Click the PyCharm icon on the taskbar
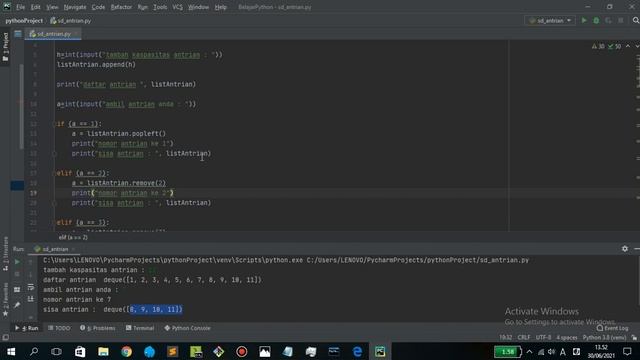640x360 pixels. click(x=380, y=351)
